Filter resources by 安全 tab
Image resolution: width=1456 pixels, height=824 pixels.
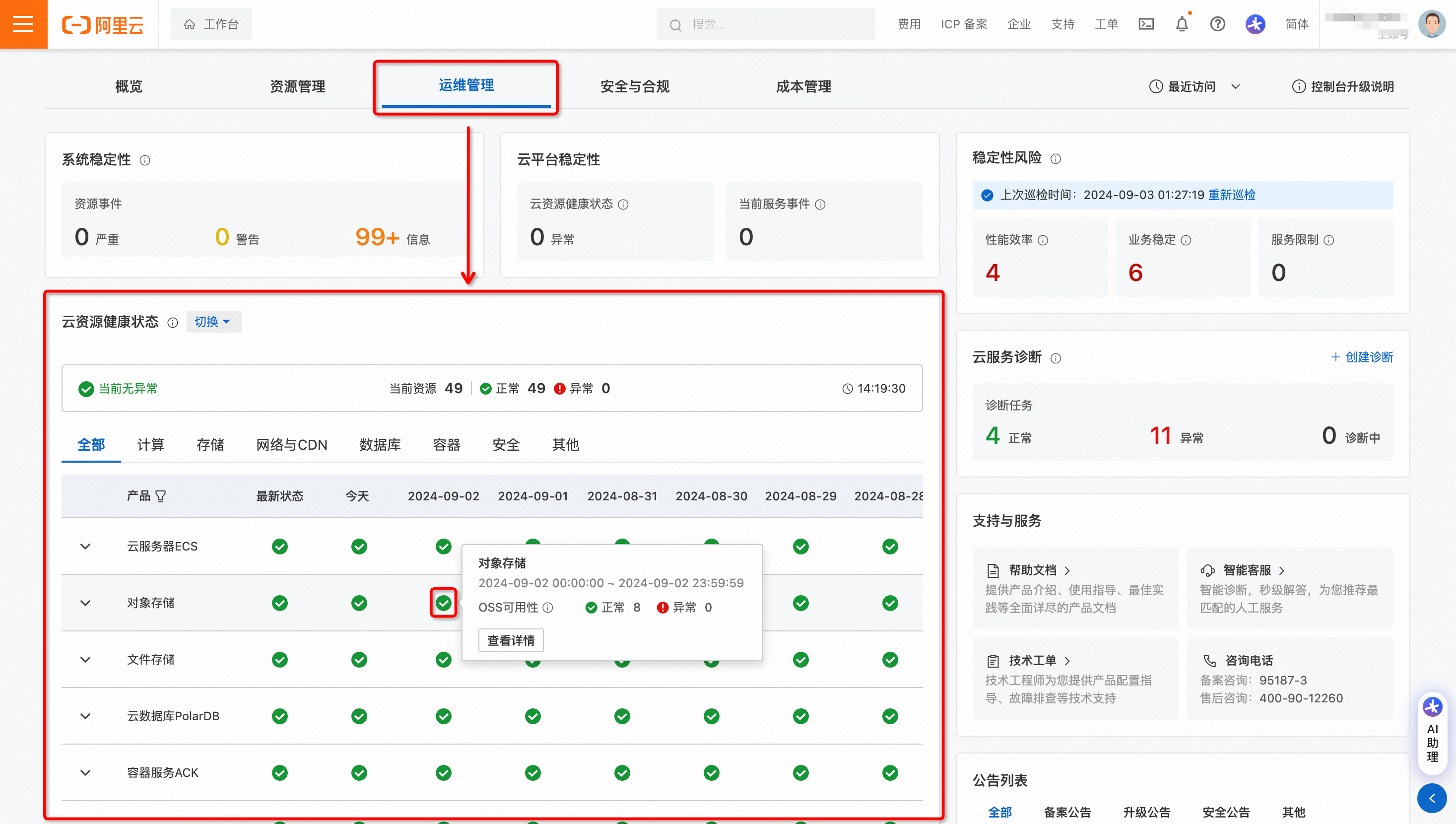tap(506, 445)
